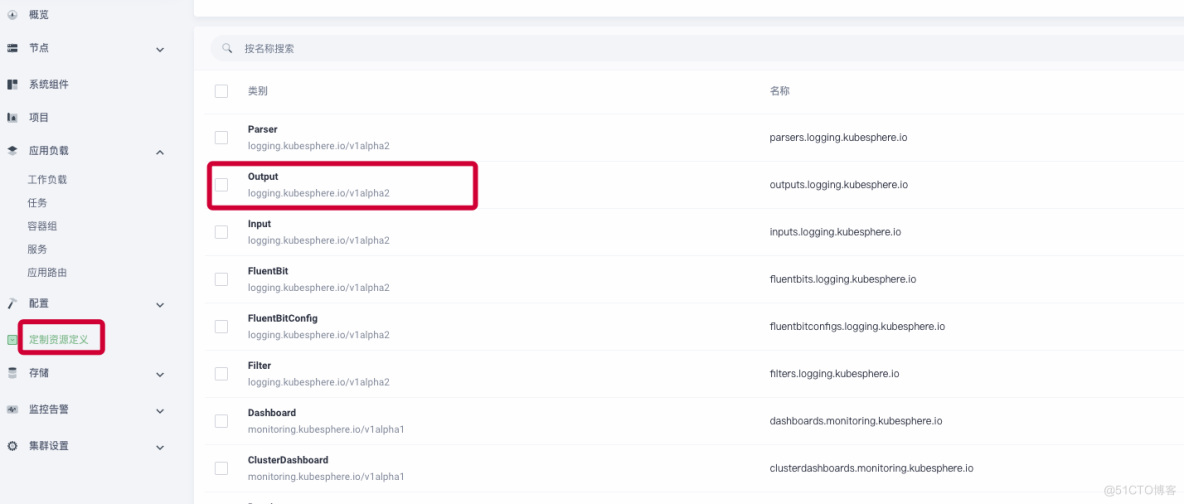Check the Parser row checkbox
The height and width of the screenshot is (504, 1184).
(x=221, y=138)
